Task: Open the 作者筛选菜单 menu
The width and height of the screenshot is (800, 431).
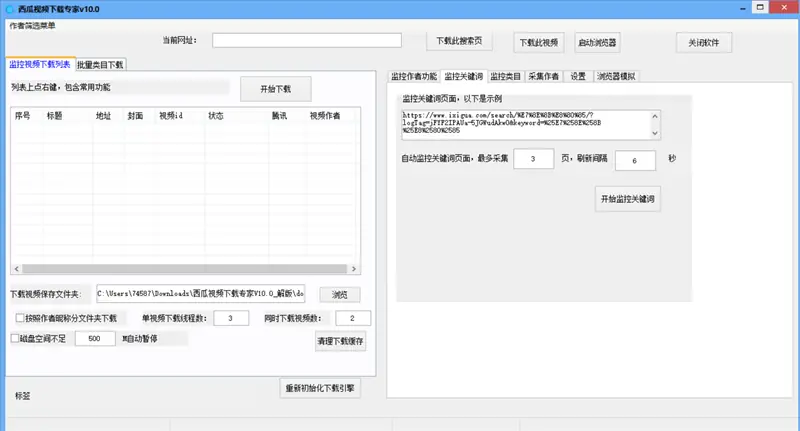Action: (x=32, y=26)
